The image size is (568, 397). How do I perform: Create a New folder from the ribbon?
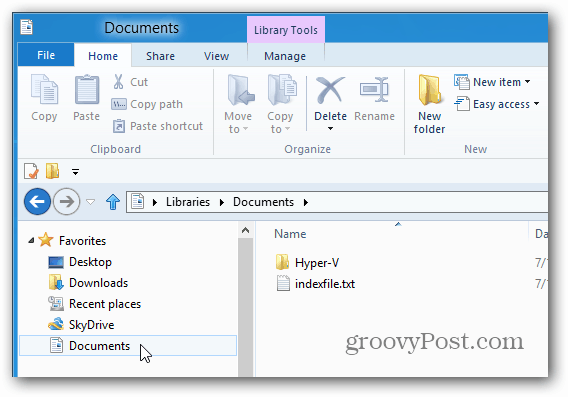[429, 104]
